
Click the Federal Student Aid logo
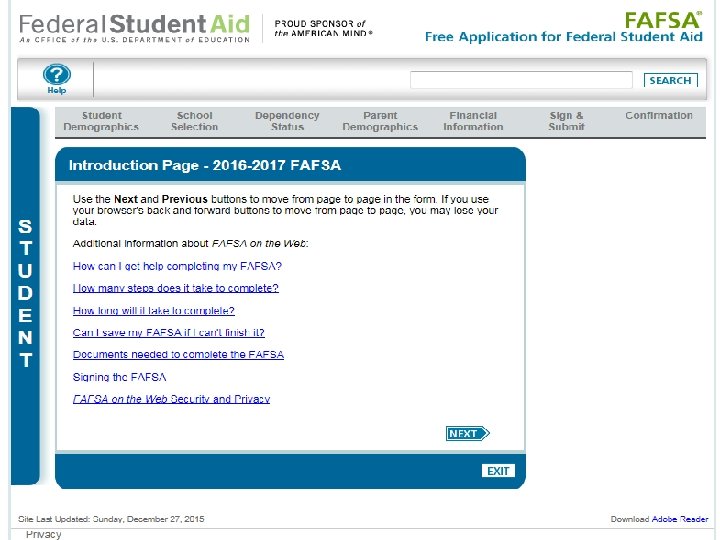click(x=134, y=28)
